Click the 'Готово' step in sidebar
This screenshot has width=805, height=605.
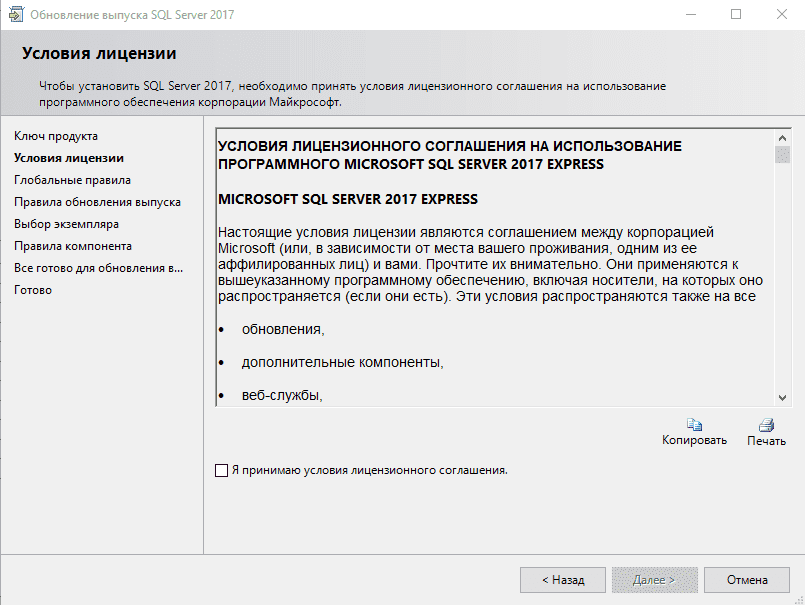[33, 290]
